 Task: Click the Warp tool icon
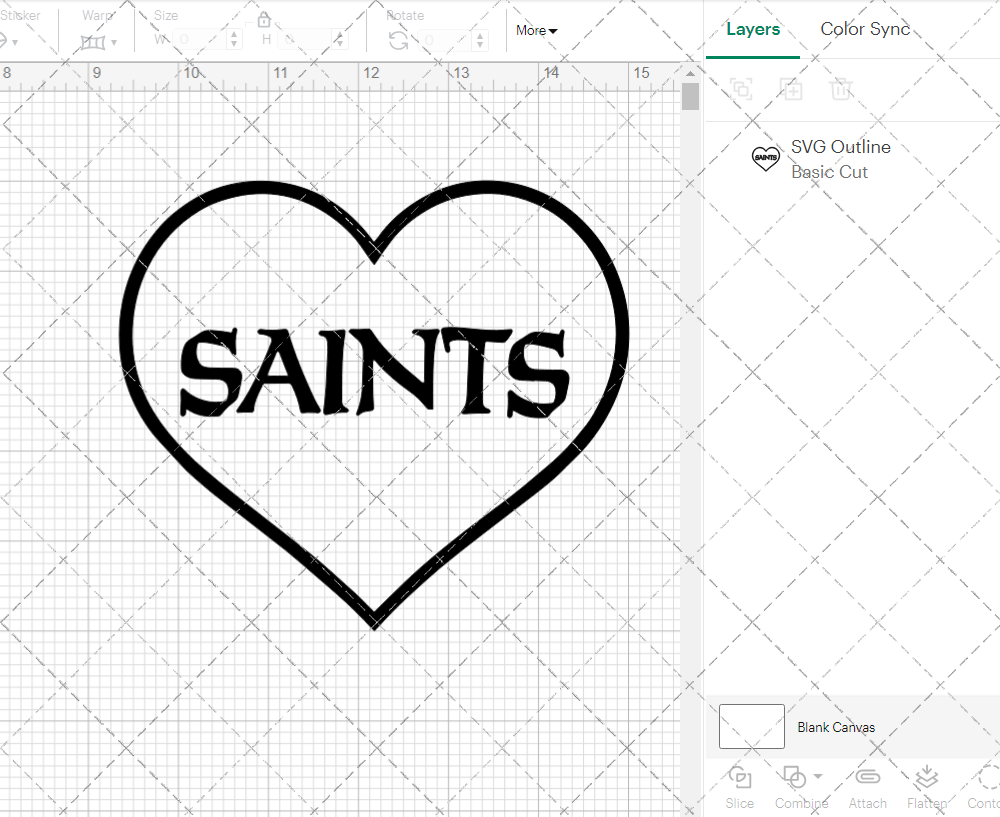95,42
